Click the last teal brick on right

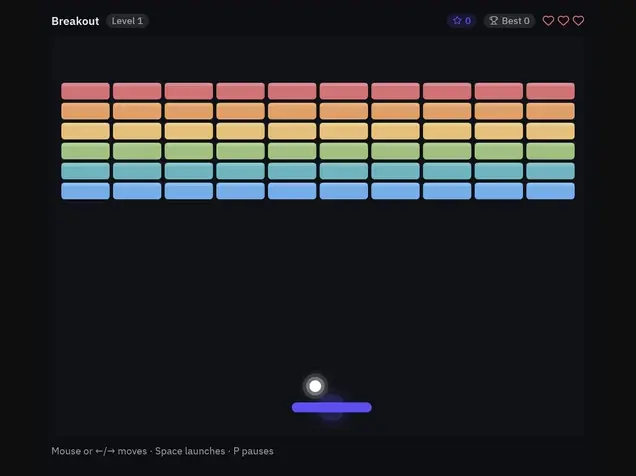(550, 171)
